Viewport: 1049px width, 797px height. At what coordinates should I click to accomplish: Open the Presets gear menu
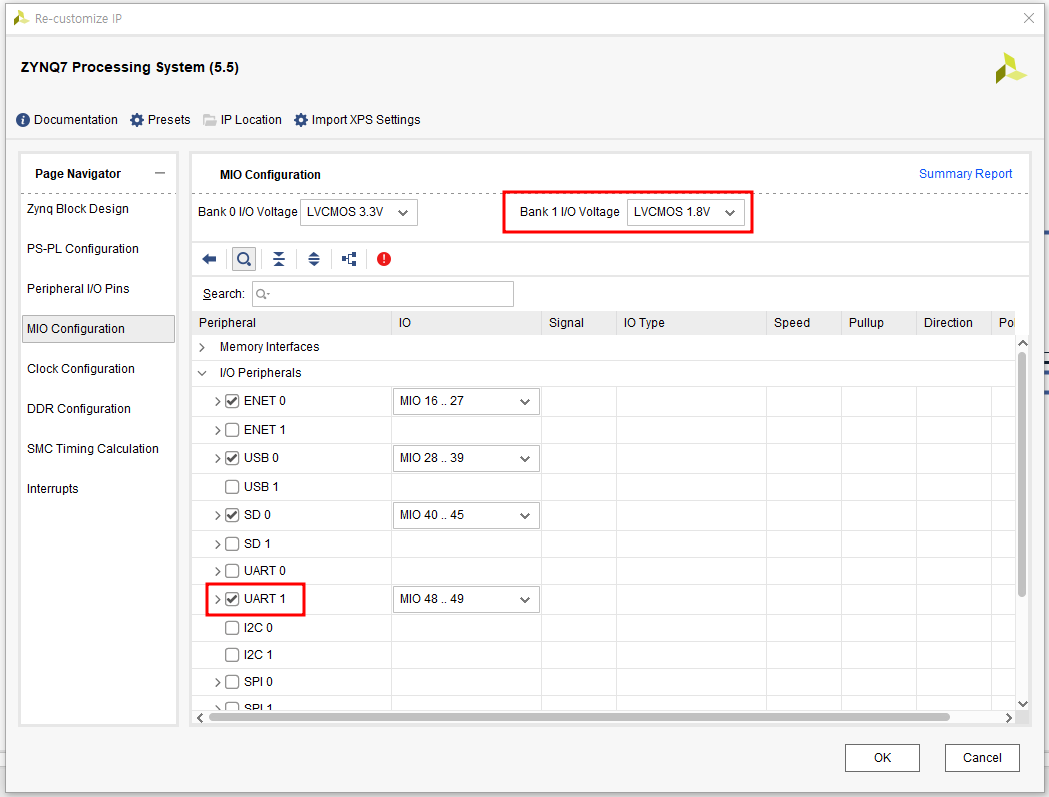coord(161,120)
